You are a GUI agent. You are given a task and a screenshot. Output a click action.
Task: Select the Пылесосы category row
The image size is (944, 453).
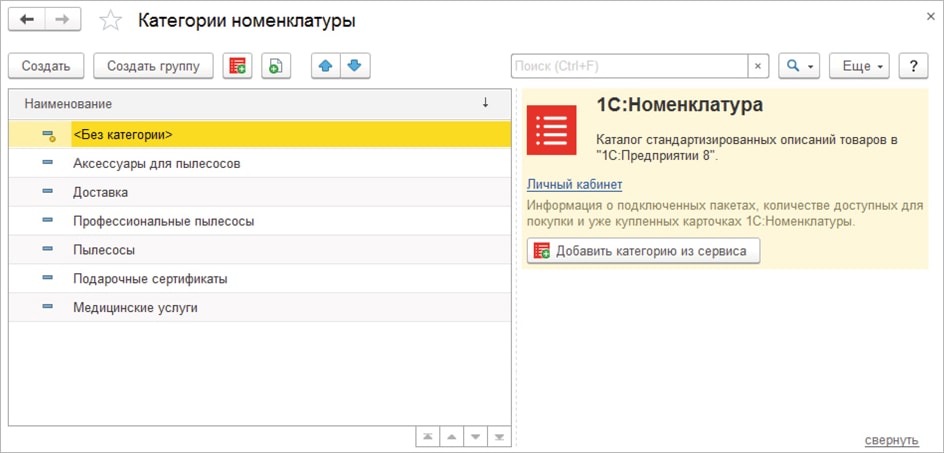104,250
